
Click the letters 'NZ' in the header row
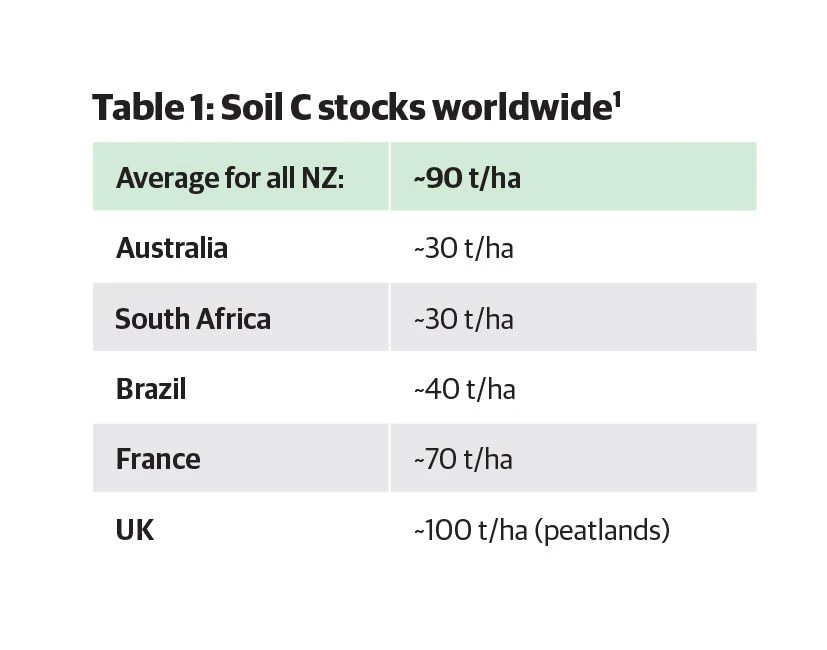pyautogui.click(x=323, y=179)
